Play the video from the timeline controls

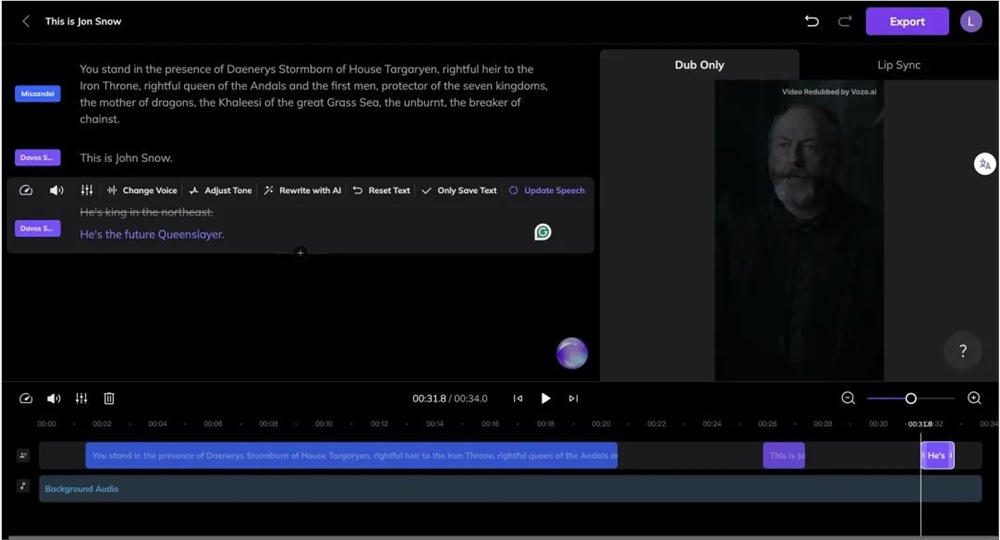[546, 398]
